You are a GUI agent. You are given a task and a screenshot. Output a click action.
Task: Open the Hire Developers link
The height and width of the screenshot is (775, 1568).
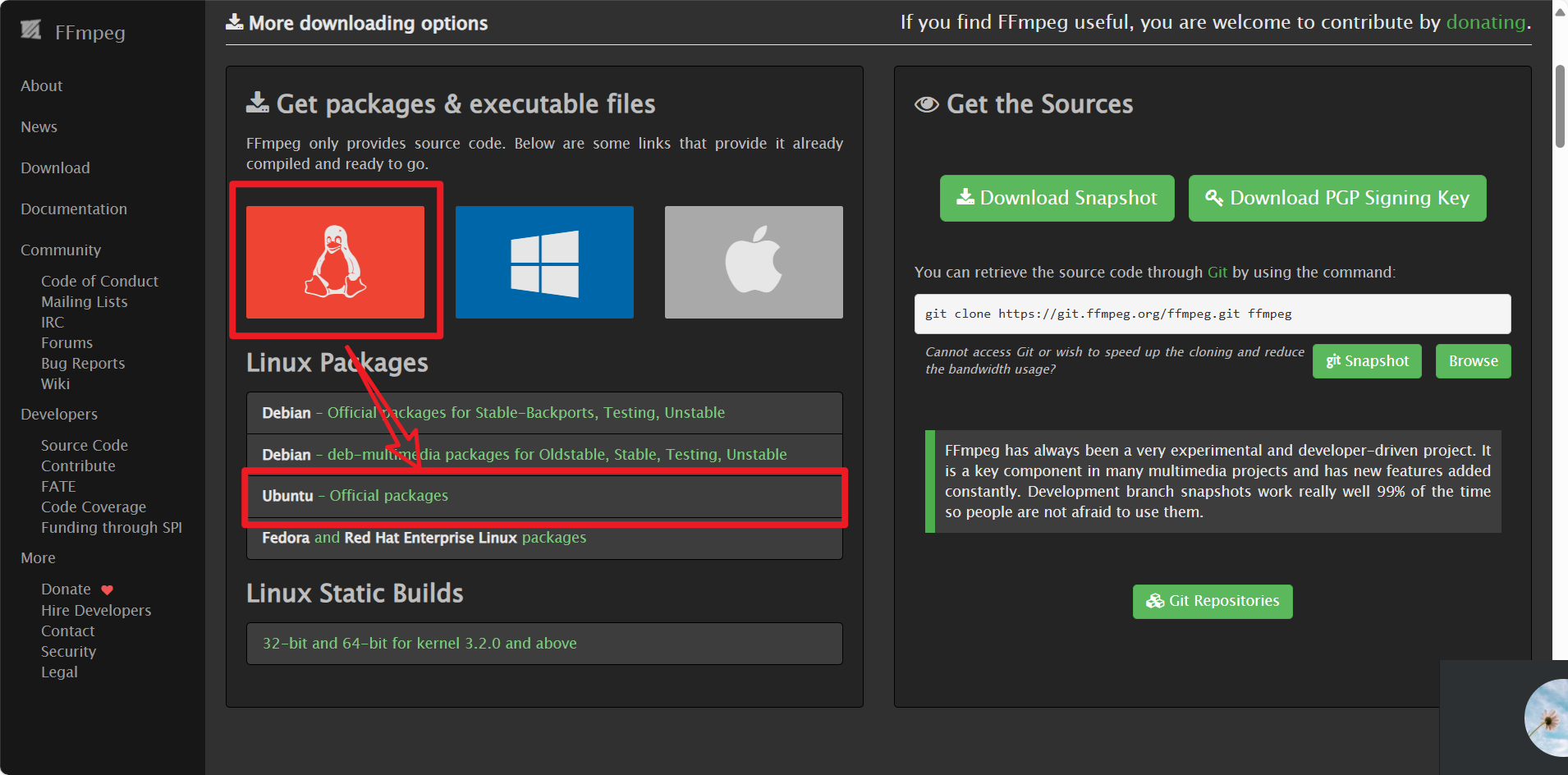click(x=96, y=611)
